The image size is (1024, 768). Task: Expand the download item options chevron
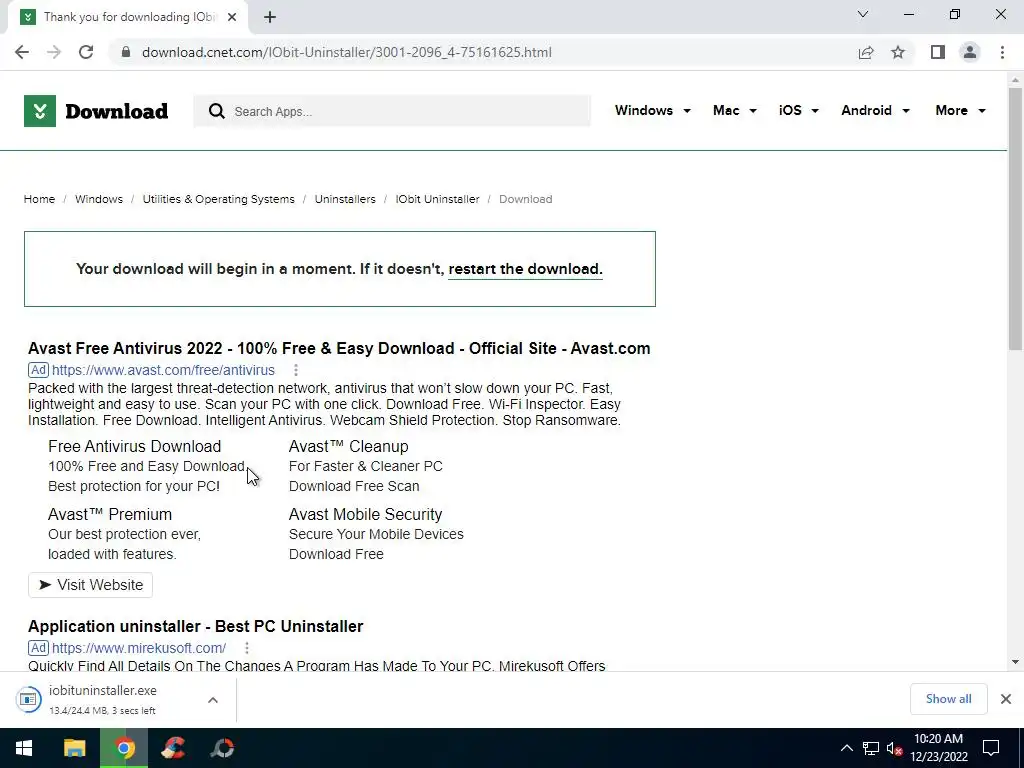213,699
